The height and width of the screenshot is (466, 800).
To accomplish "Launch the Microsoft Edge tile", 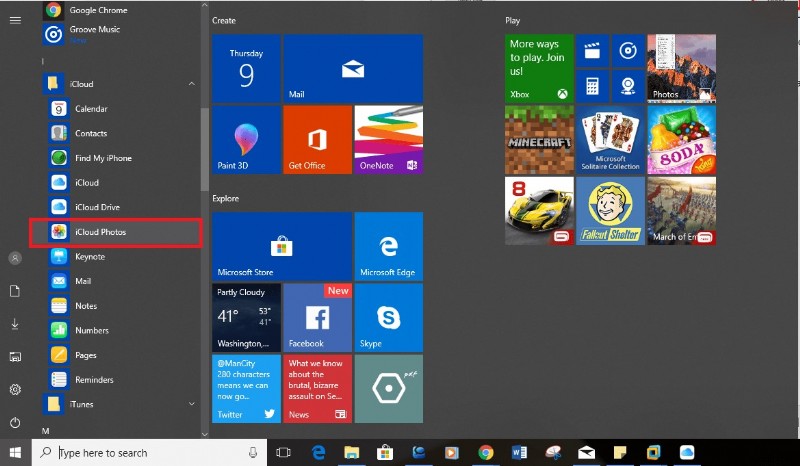I will 389,247.
